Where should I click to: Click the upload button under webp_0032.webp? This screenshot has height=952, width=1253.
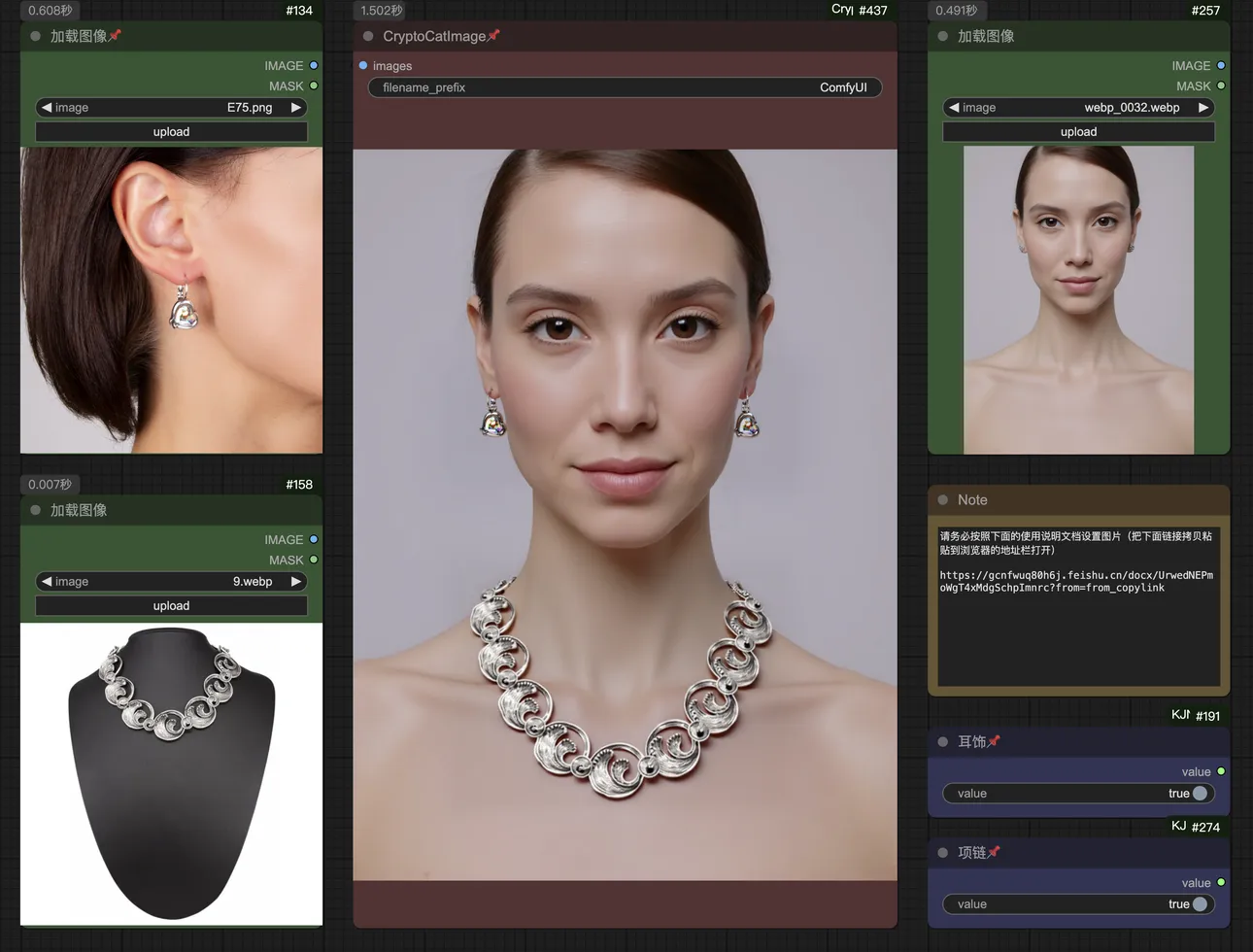[1078, 132]
